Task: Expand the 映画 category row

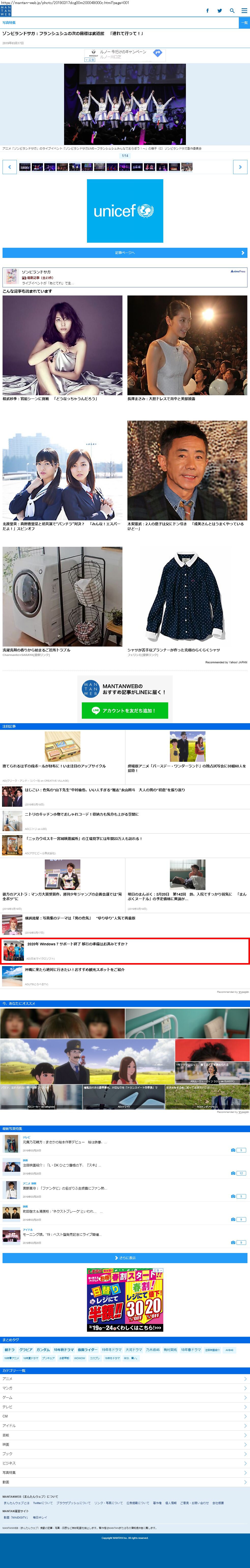Action: (x=125, y=1444)
